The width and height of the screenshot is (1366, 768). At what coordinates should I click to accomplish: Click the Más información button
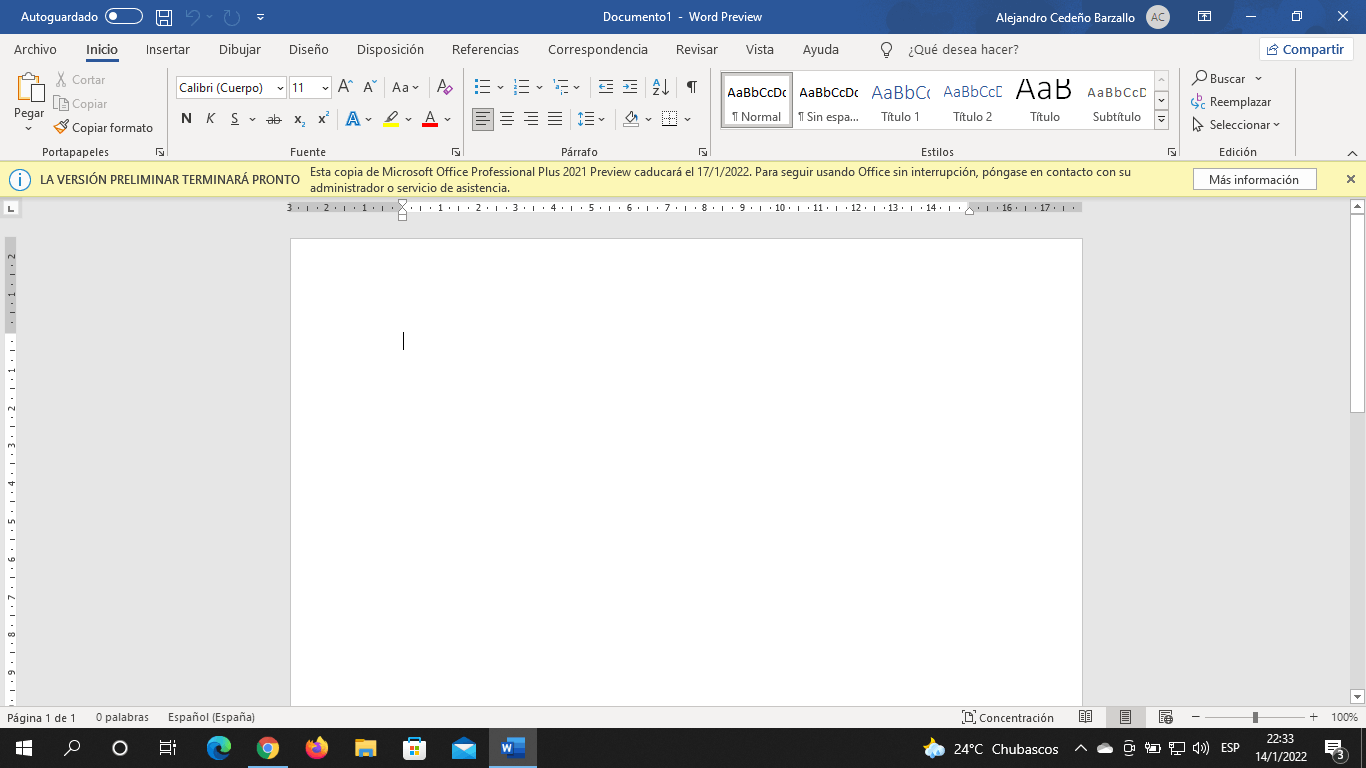click(1254, 180)
